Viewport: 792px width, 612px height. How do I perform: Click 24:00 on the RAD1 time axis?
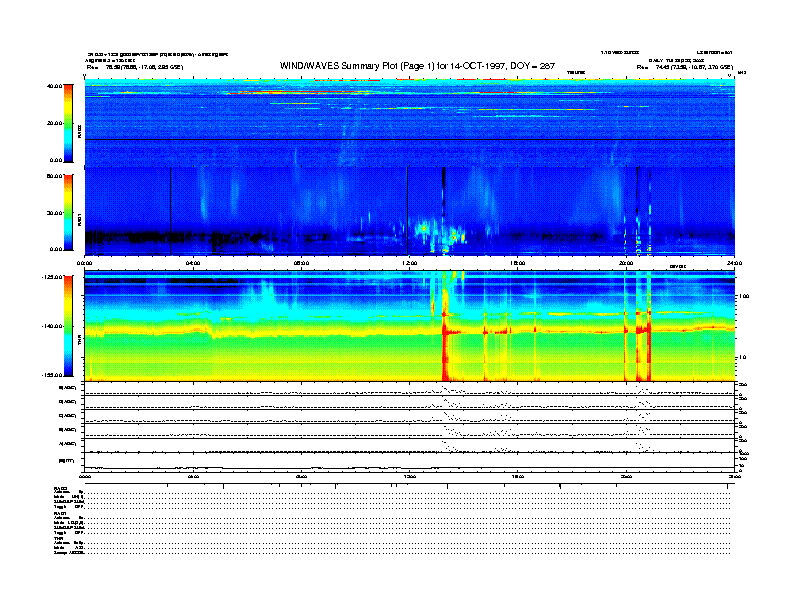click(x=734, y=263)
